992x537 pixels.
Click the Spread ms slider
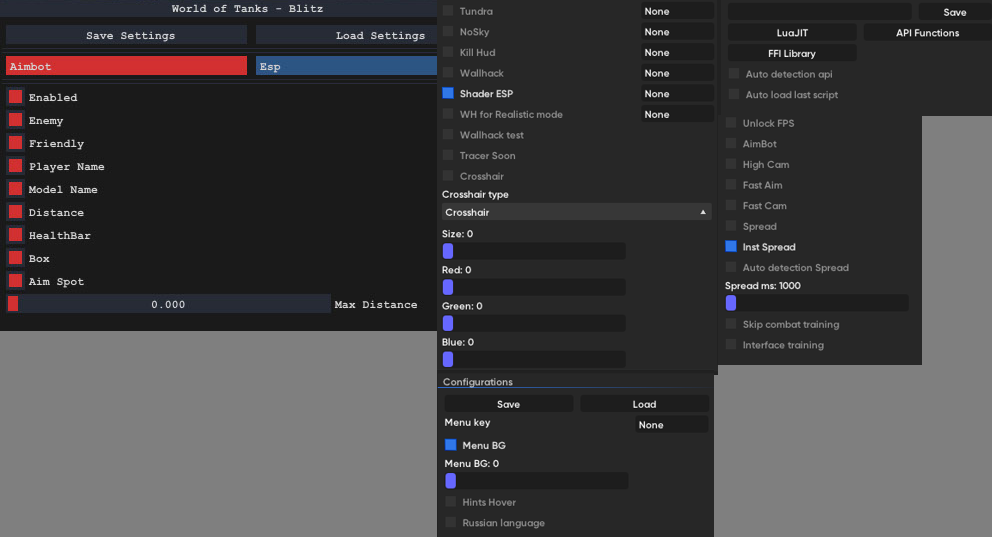(x=817, y=303)
